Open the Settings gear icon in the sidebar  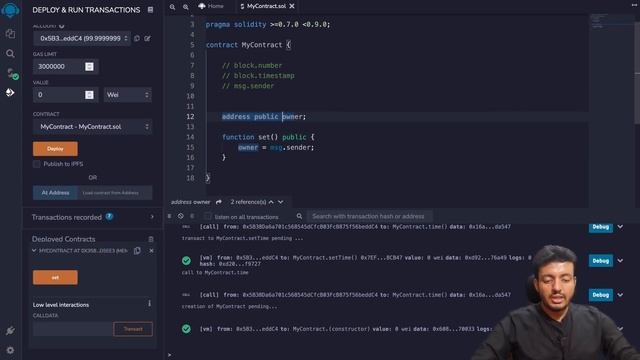click(10, 350)
